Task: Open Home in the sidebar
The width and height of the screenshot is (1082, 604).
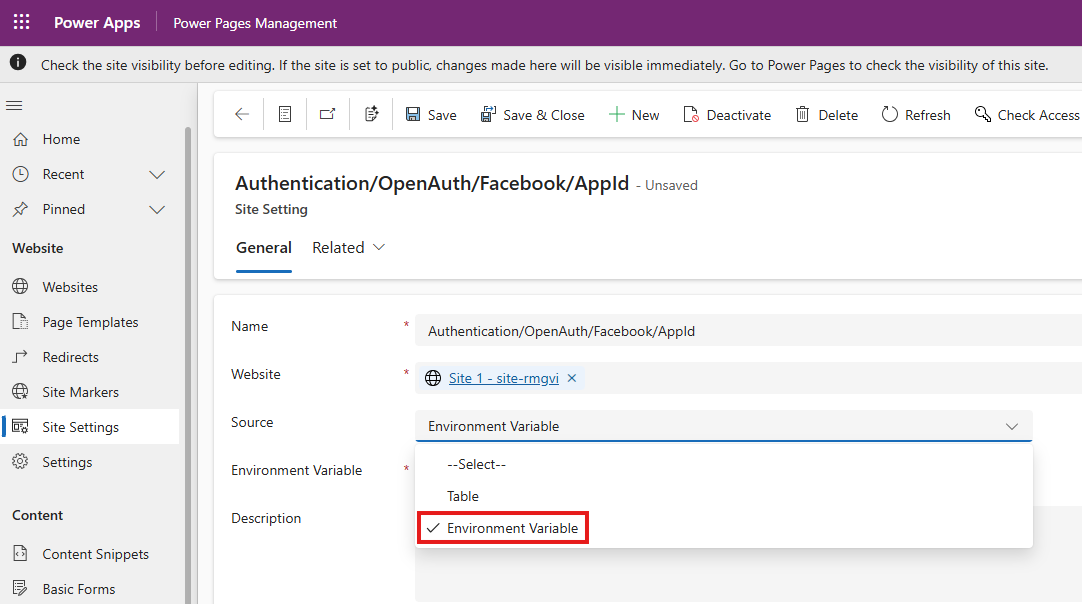Action: (90, 139)
